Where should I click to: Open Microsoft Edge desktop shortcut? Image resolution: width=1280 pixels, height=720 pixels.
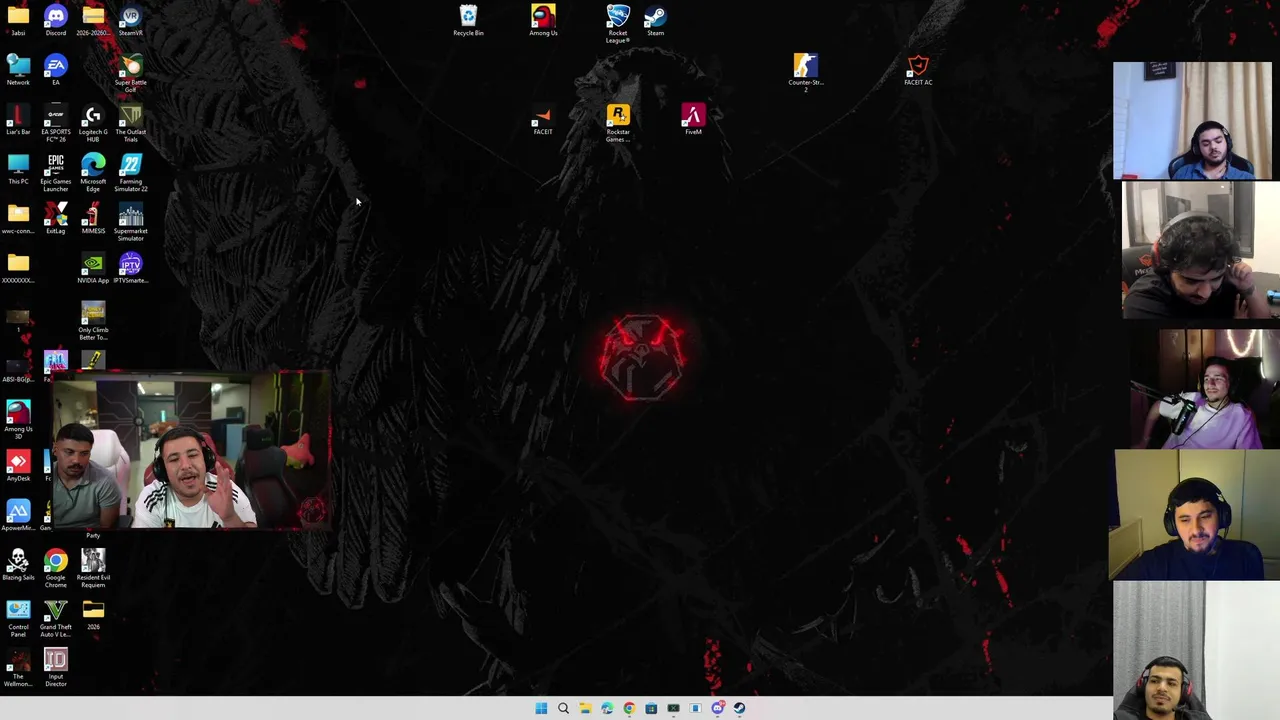pos(93,172)
